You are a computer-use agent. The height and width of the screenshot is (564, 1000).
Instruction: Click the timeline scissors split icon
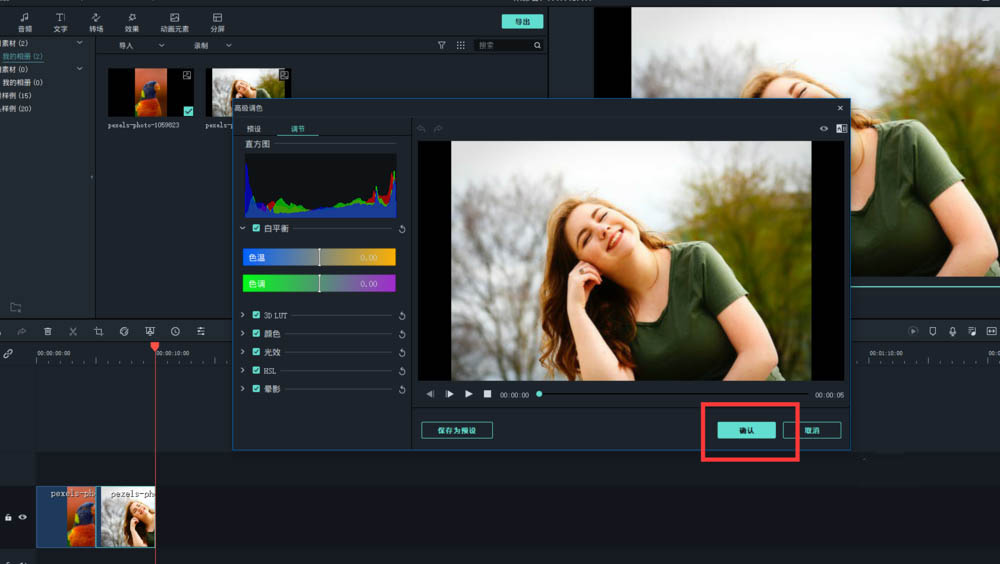point(73,332)
